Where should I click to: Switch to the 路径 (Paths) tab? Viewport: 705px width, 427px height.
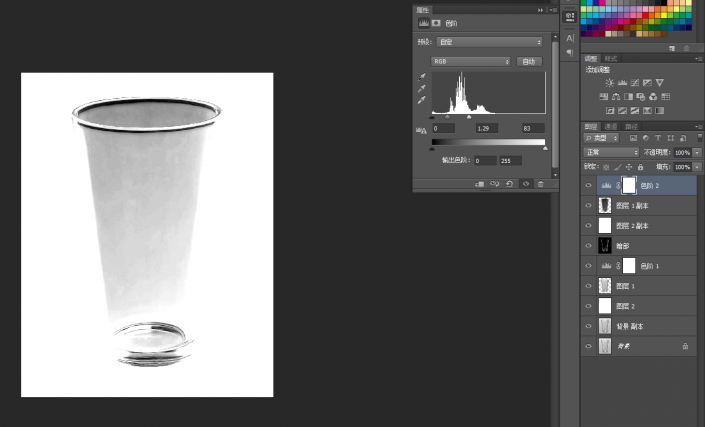pyautogui.click(x=631, y=127)
